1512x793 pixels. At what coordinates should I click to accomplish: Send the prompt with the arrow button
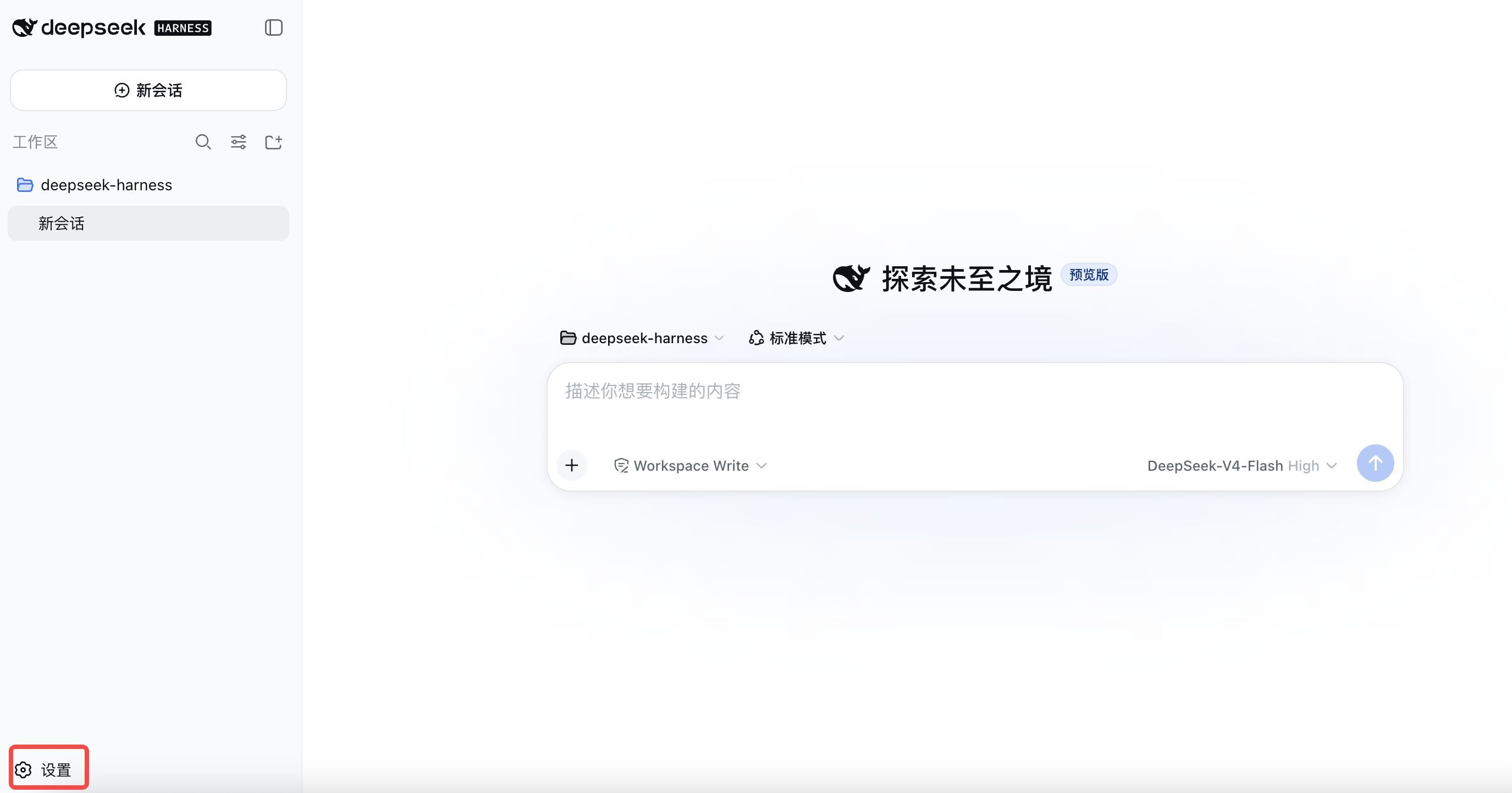pyautogui.click(x=1375, y=463)
